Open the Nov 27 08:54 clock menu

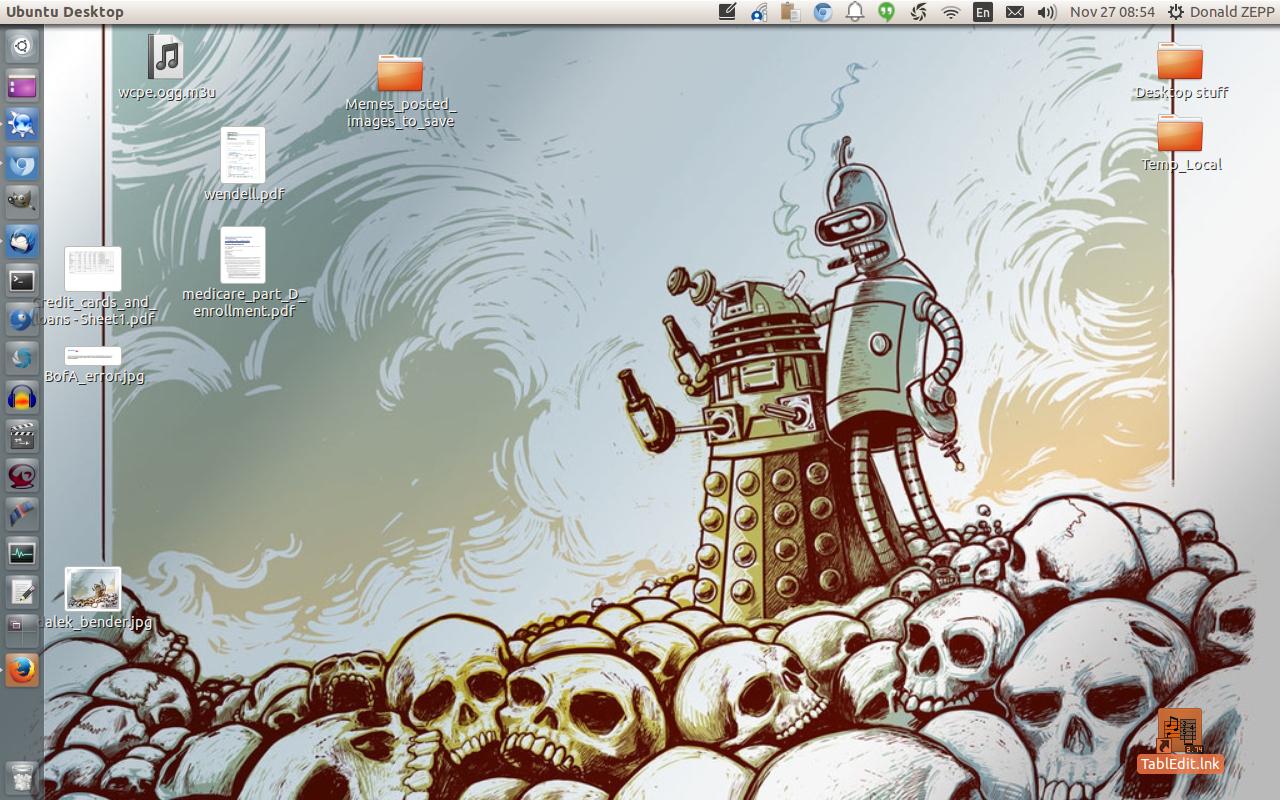coord(1112,12)
